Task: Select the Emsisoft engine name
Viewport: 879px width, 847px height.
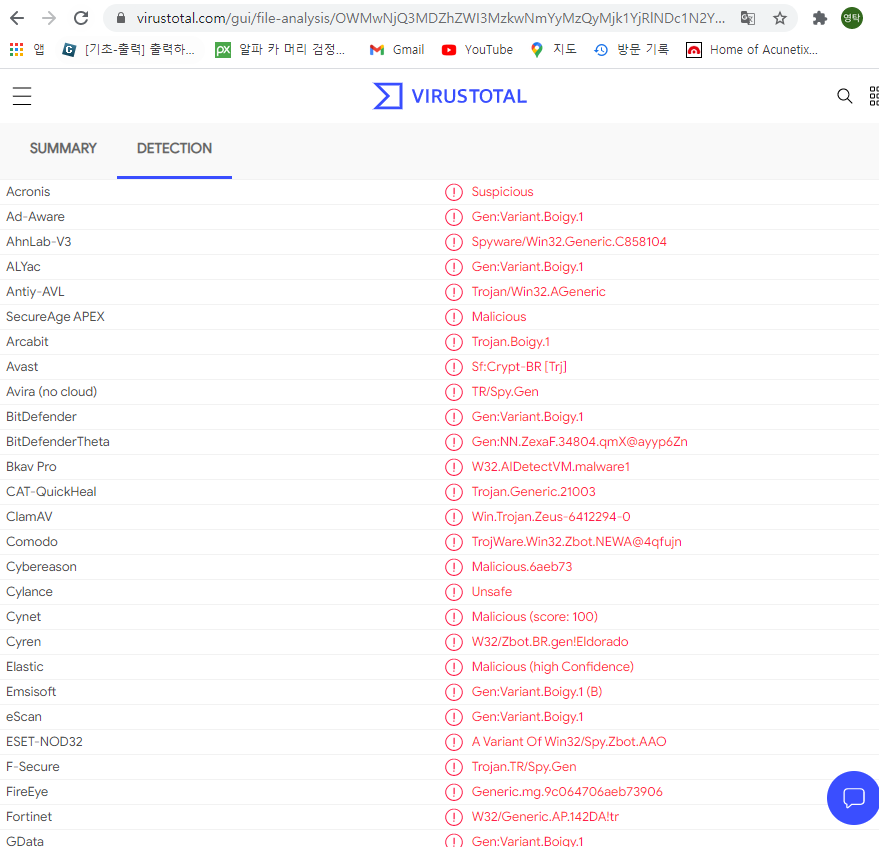Action: (x=31, y=692)
